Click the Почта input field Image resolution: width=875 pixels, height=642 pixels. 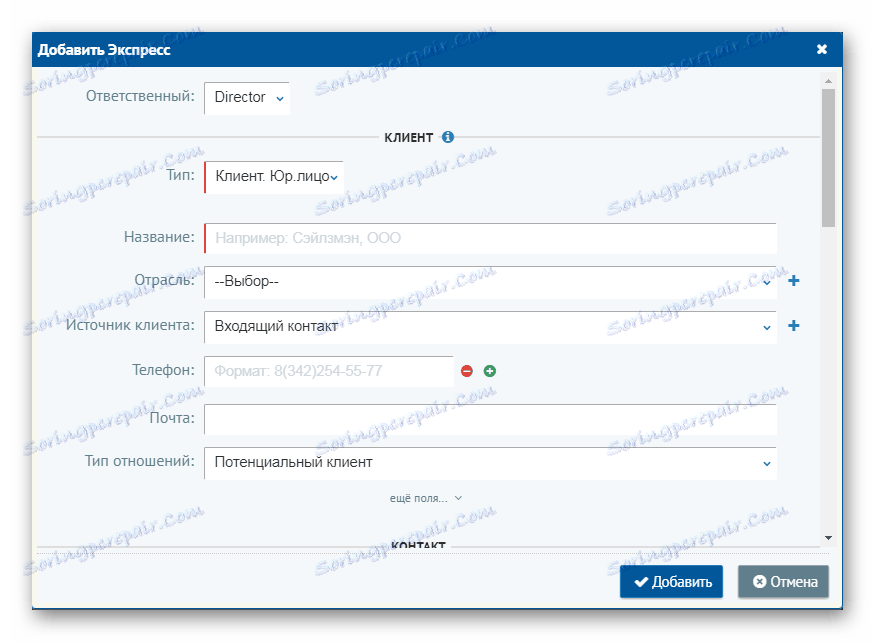(x=490, y=419)
